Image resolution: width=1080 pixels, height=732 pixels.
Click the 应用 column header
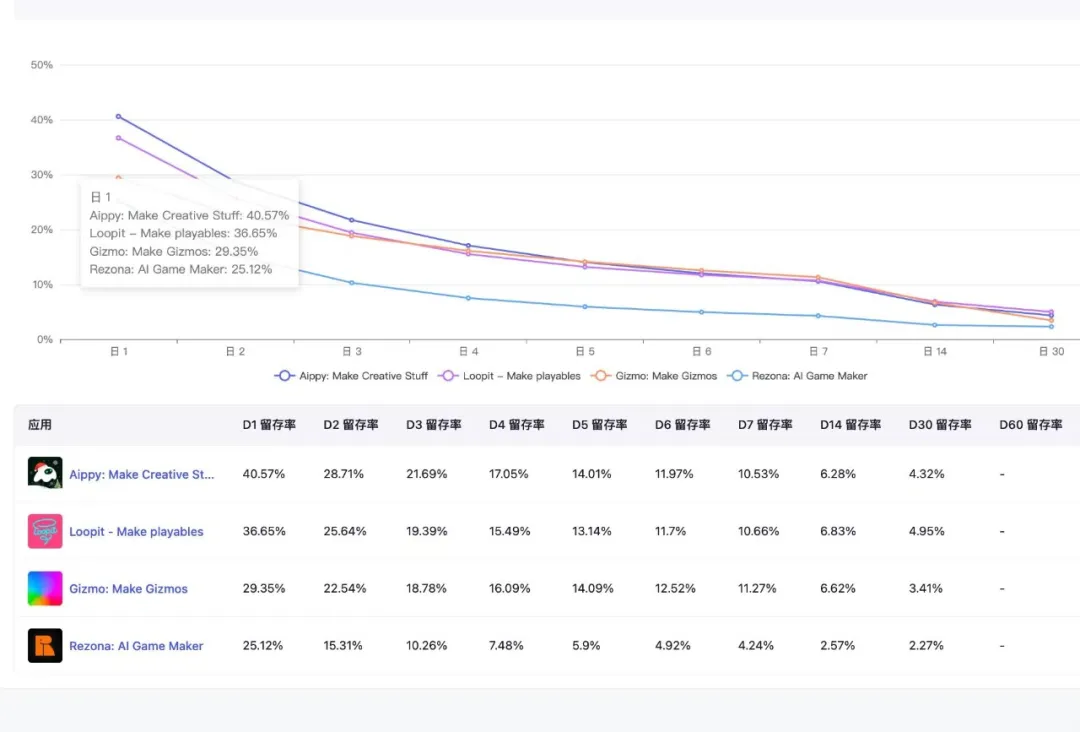coord(40,425)
